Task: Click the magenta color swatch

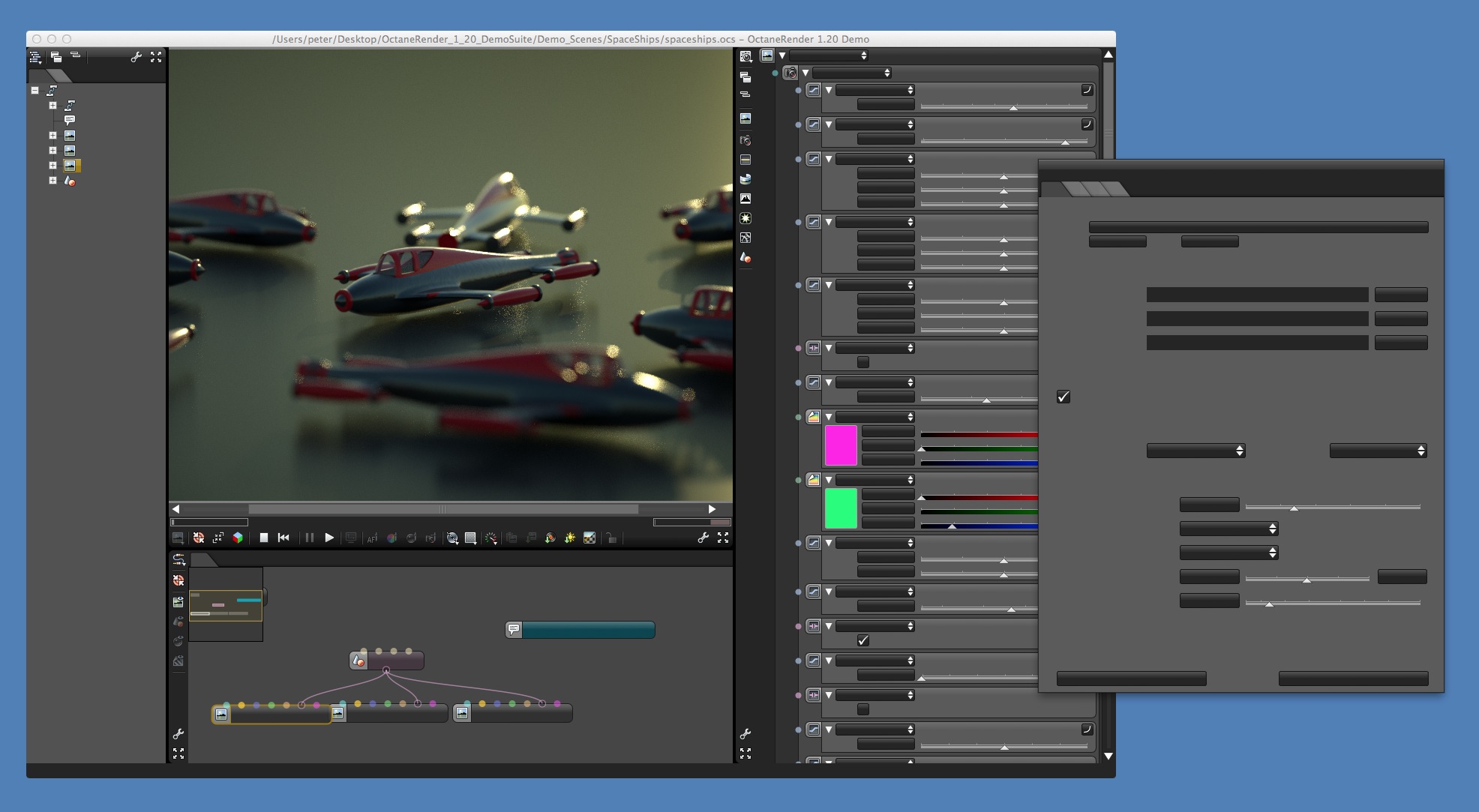Action: point(841,445)
